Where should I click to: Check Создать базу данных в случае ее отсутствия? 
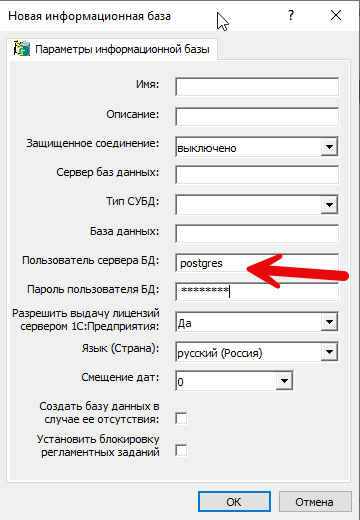tap(181, 418)
